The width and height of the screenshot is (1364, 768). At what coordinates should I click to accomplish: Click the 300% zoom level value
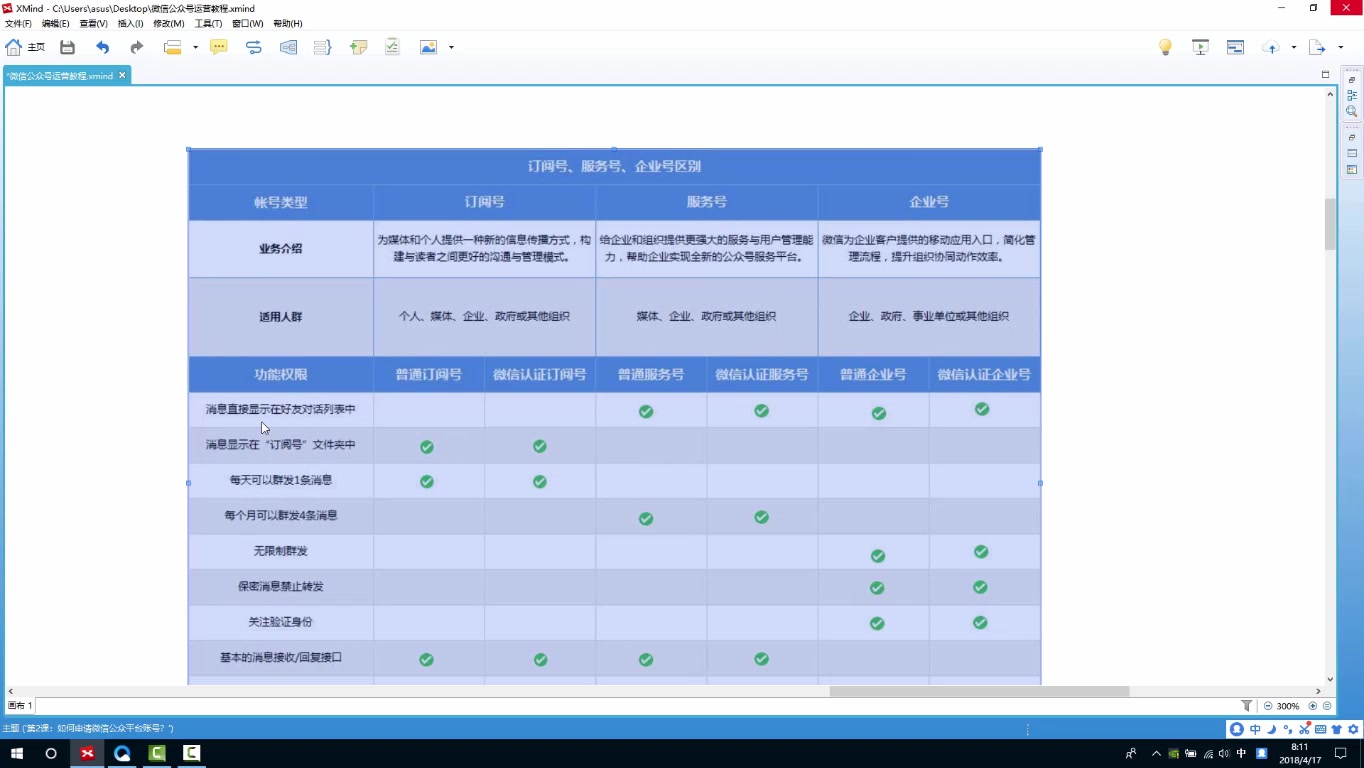pos(1288,706)
